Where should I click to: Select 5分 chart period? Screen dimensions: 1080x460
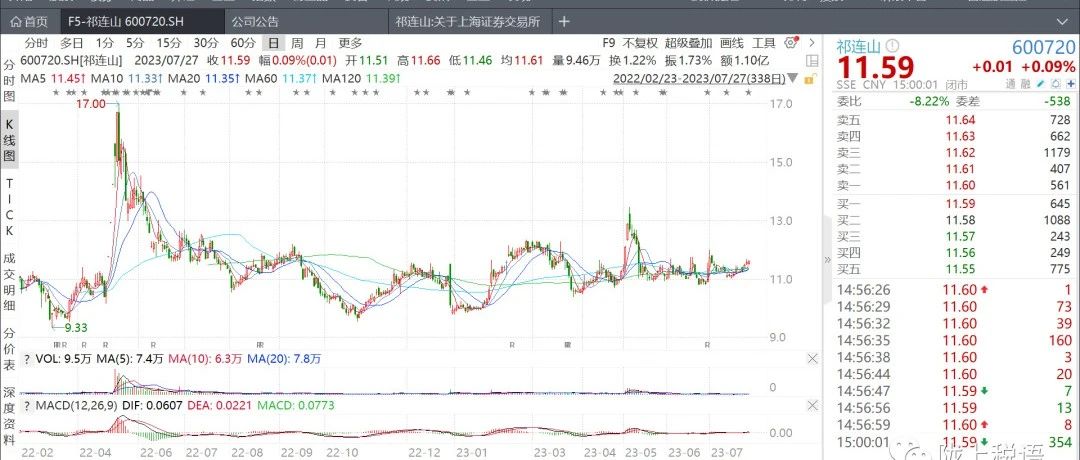click(x=135, y=43)
